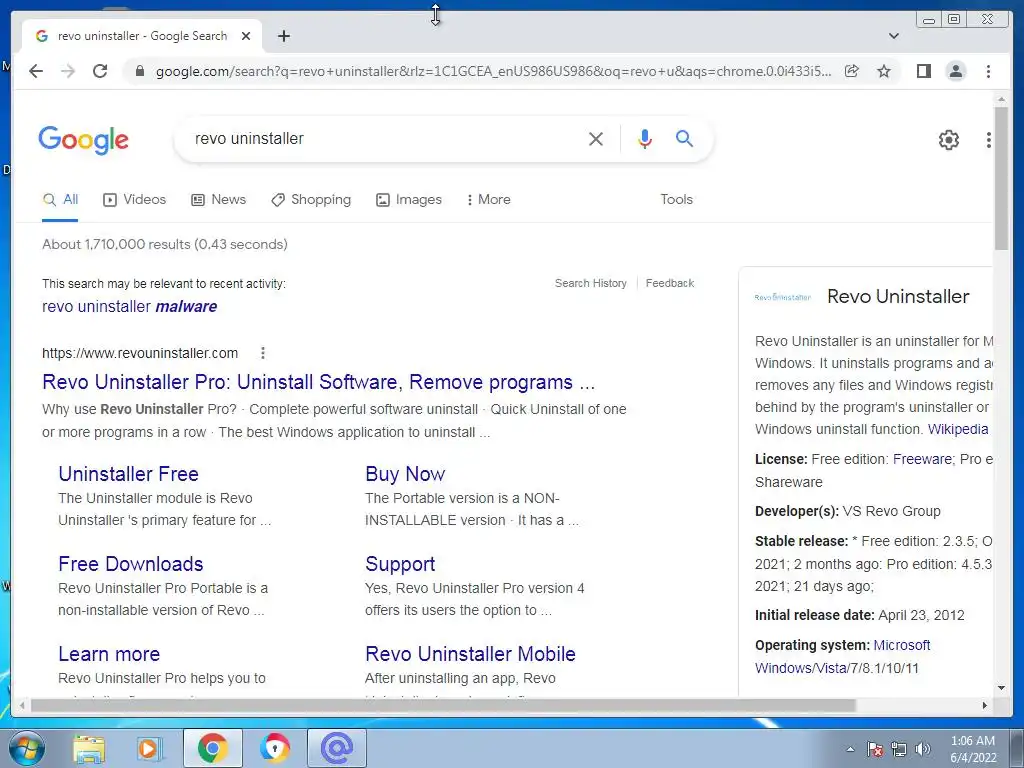Open the search Tools options
This screenshot has height=768, width=1024.
click(x=677, y=200)
